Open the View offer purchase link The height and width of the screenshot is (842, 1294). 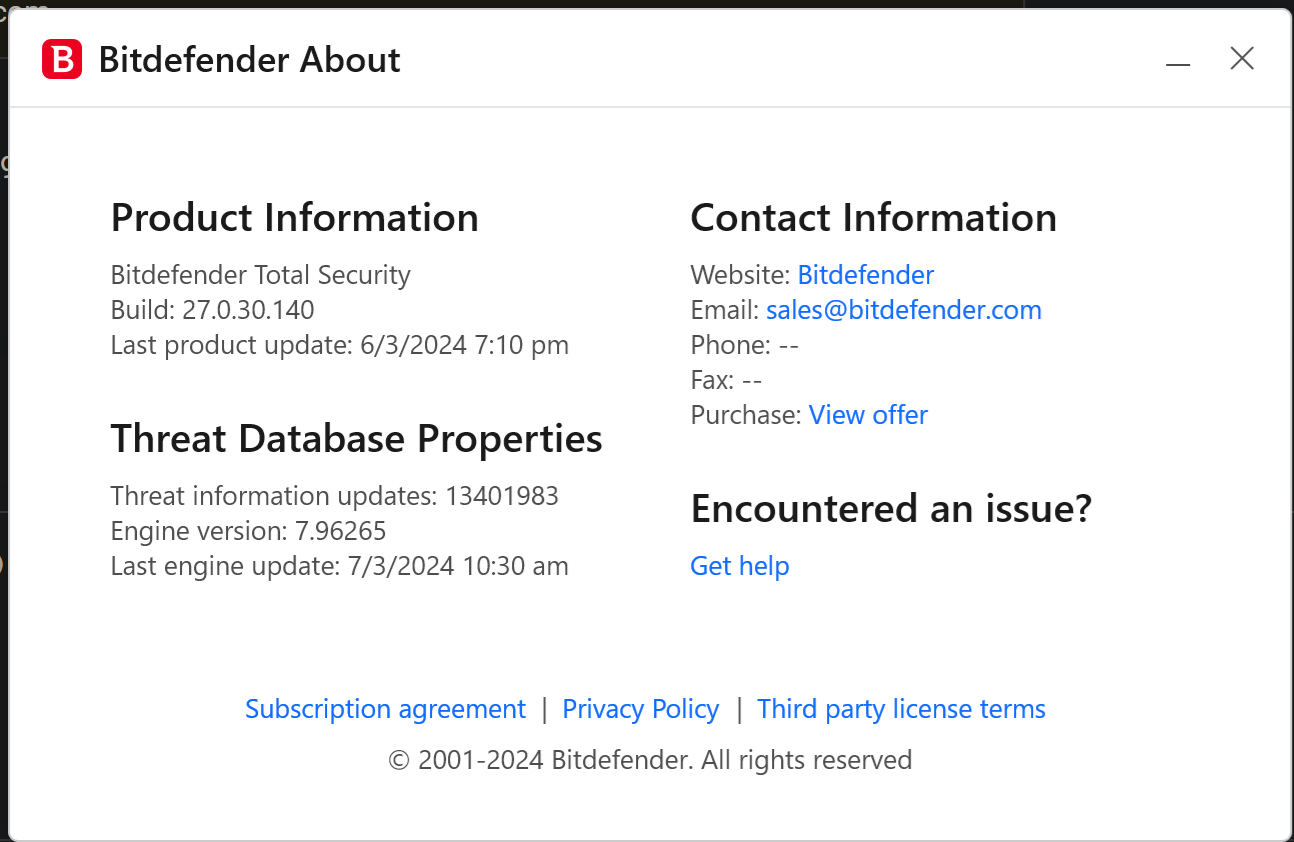(x=868, y=415)
